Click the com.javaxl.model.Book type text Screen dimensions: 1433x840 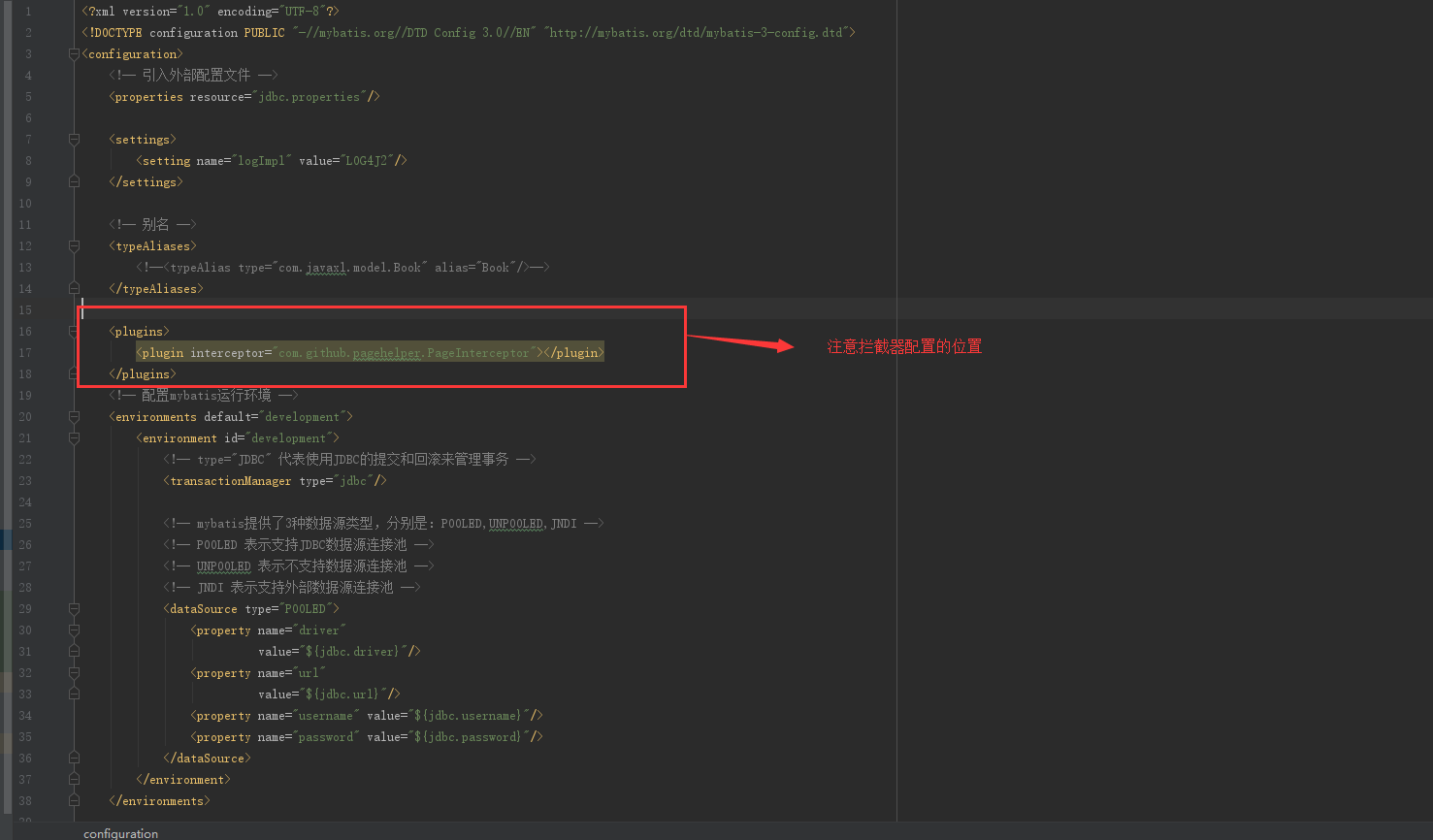coord(350,268)
